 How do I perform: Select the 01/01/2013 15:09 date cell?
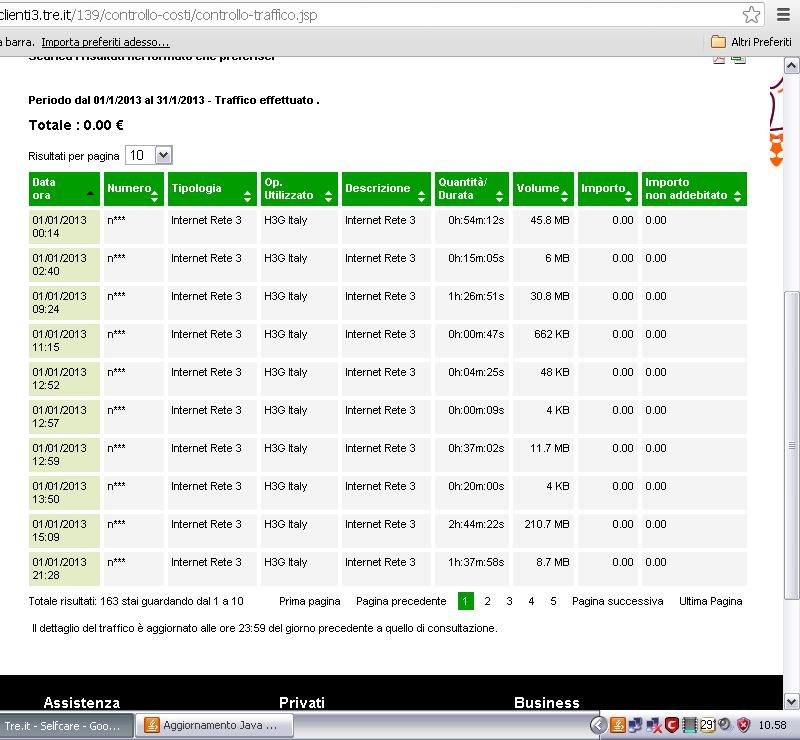tap(64, 531)
